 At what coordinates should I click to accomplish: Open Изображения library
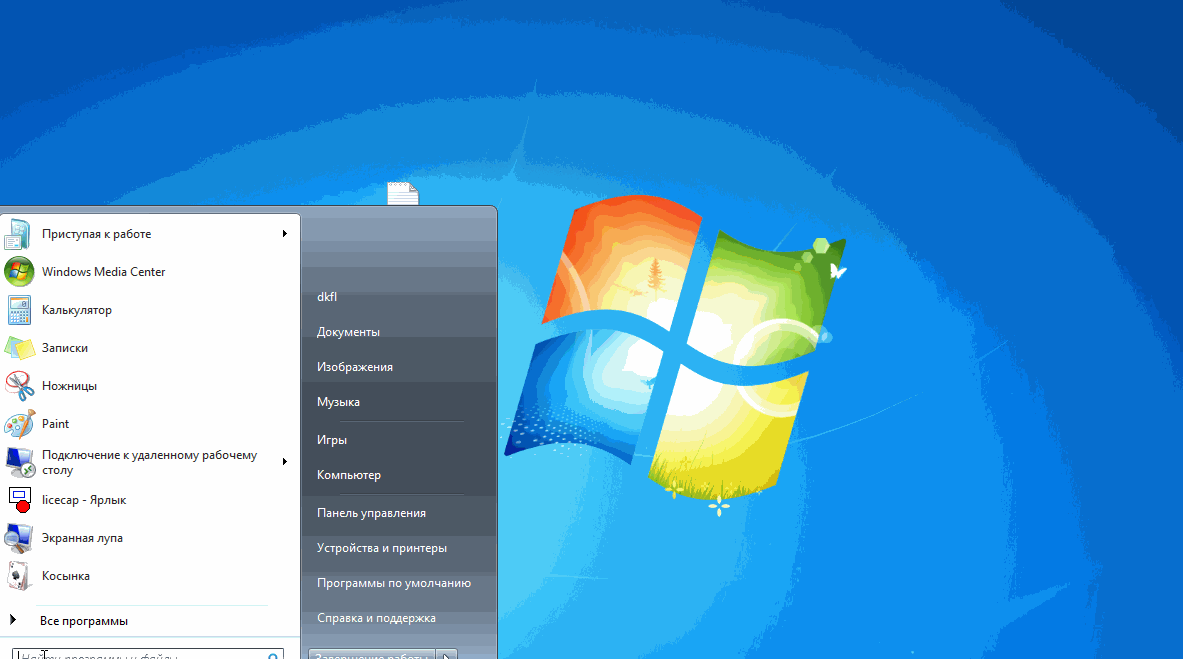point(355,367)
